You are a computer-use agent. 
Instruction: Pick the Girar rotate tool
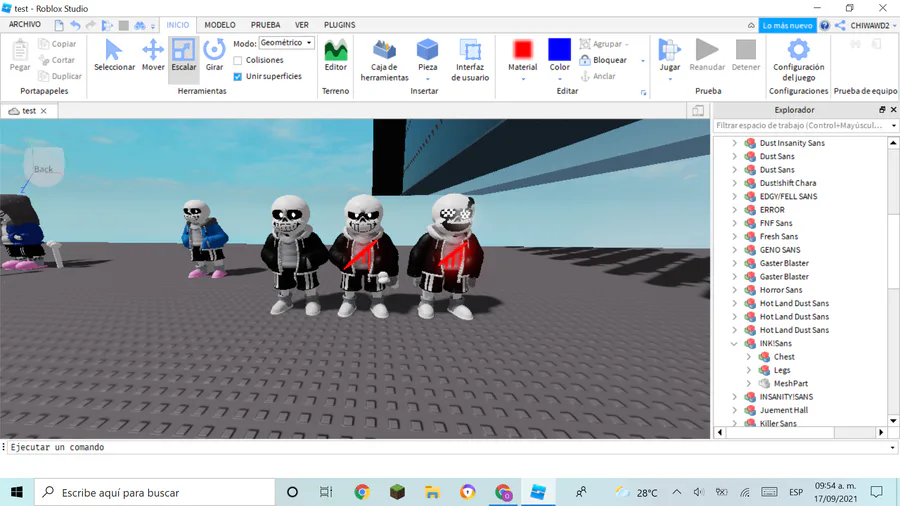click(x=214, y=55)
